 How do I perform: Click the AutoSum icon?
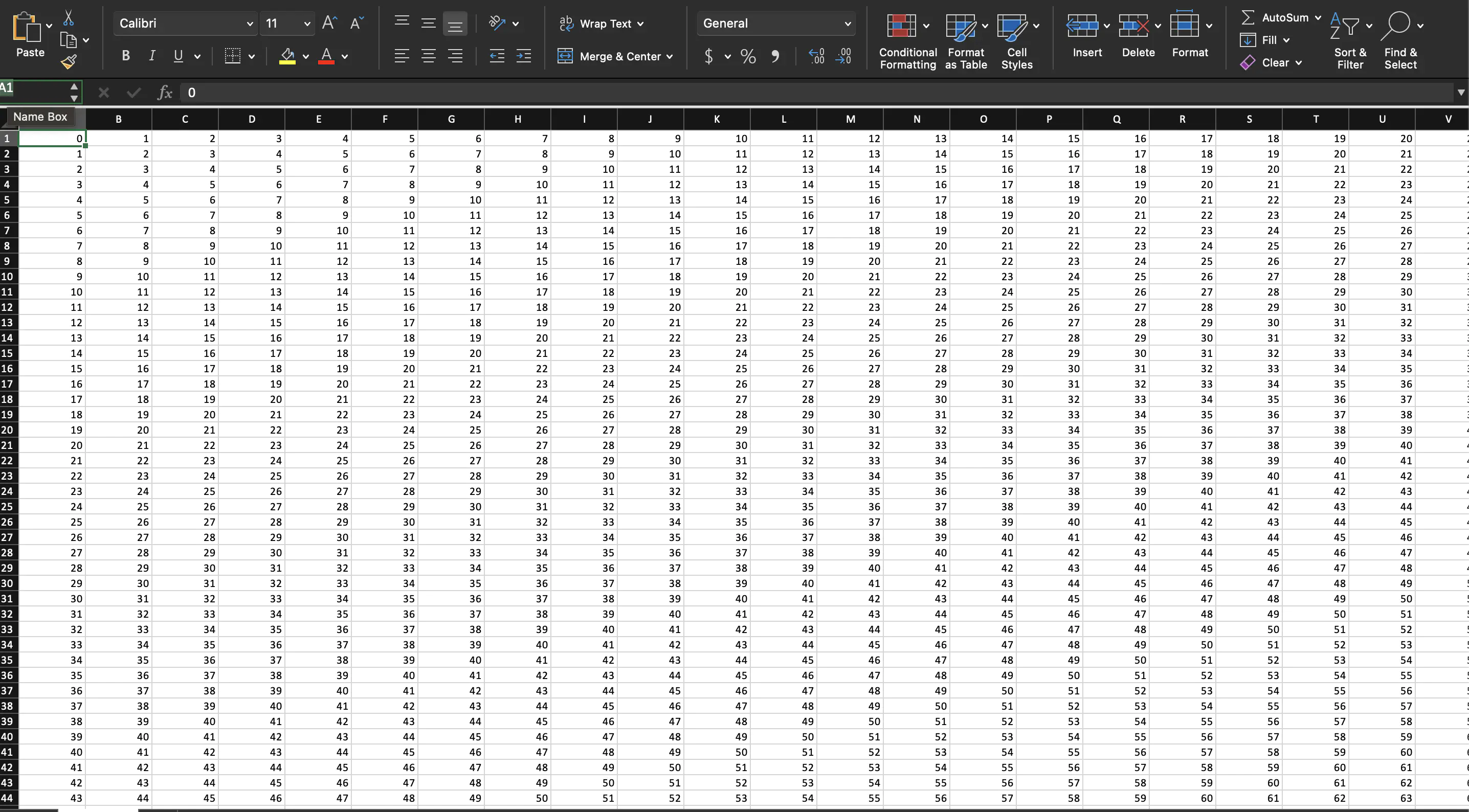(1249, 17)
